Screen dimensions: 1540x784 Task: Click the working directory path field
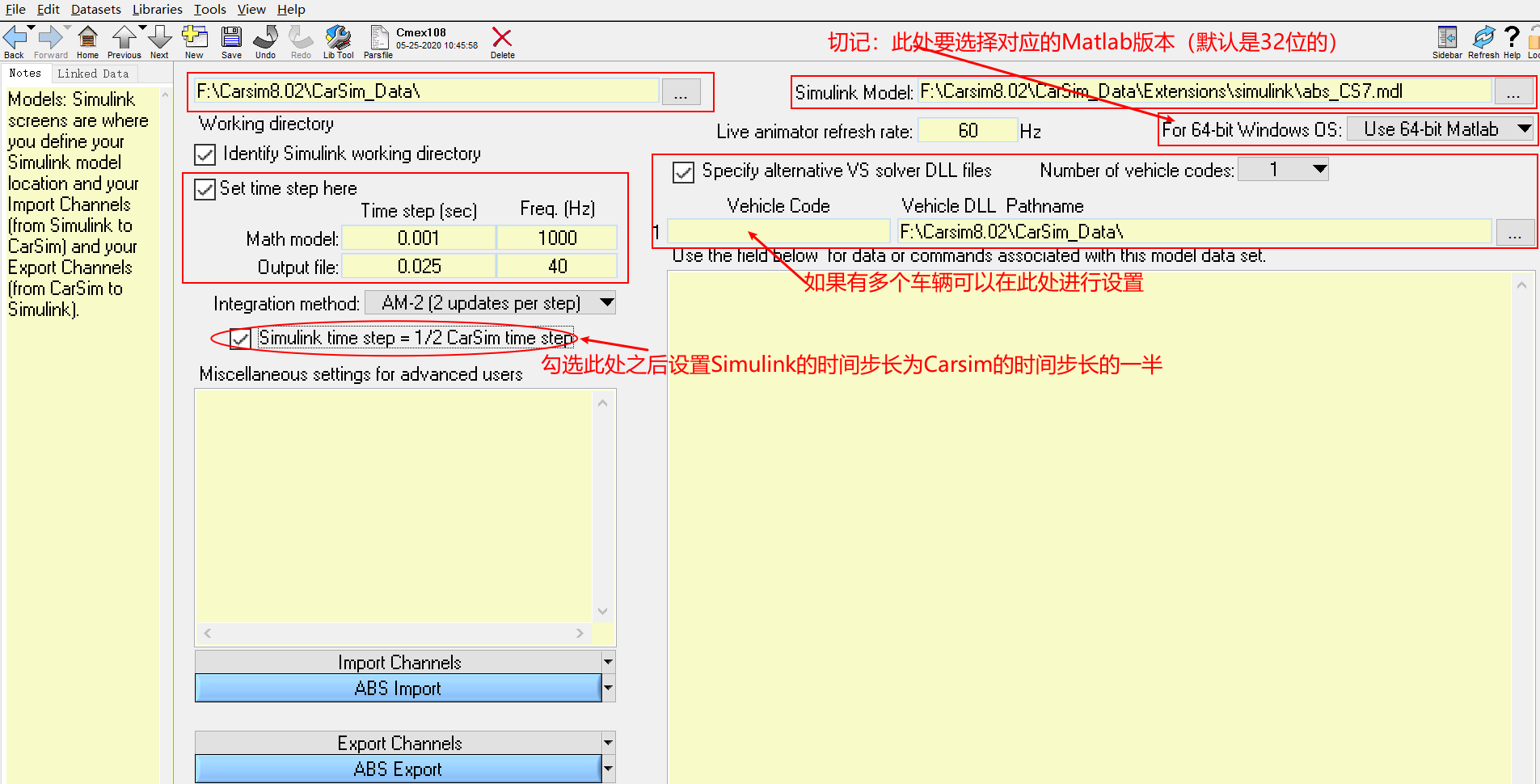[x=427, y=91]
